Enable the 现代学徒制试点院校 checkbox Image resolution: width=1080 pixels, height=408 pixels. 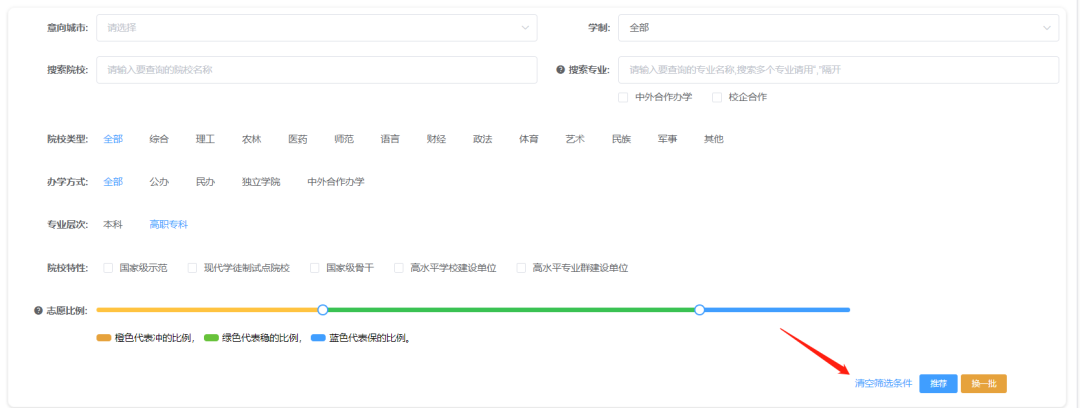(x=192, y=267)
